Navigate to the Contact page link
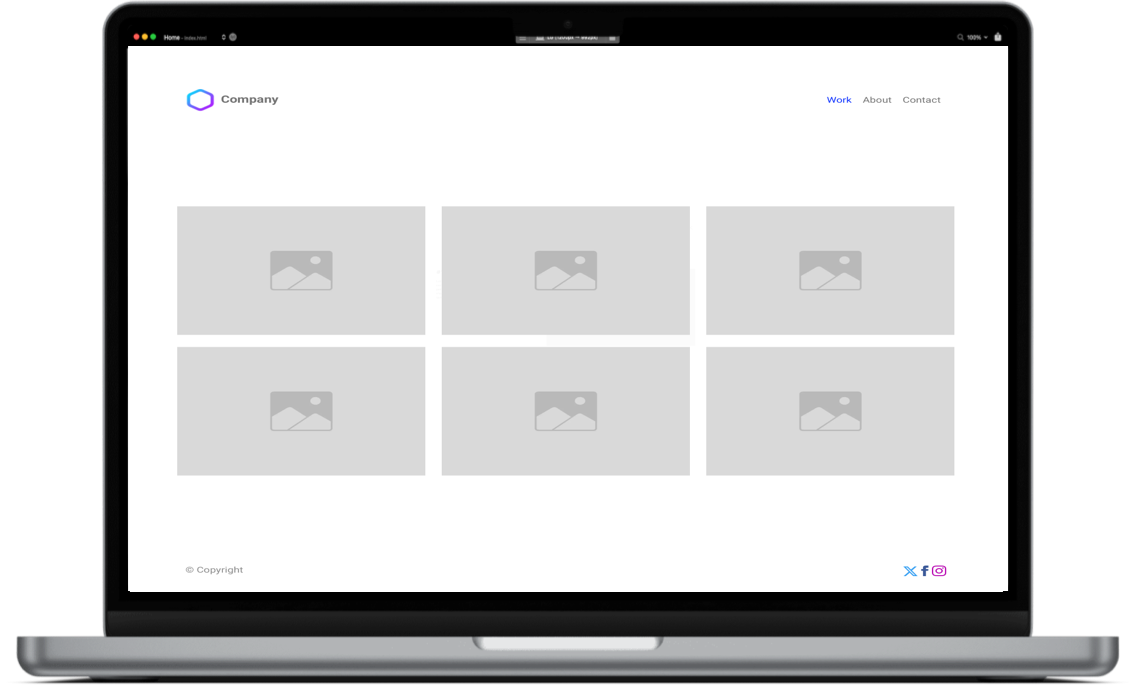The height and width of the screenshot is (686, 1134). coord(921,100)
